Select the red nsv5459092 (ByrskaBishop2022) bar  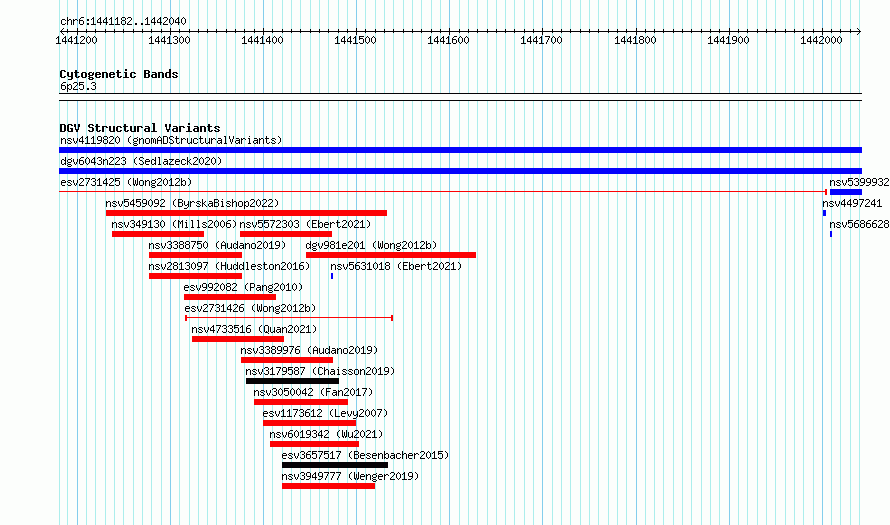246,213
